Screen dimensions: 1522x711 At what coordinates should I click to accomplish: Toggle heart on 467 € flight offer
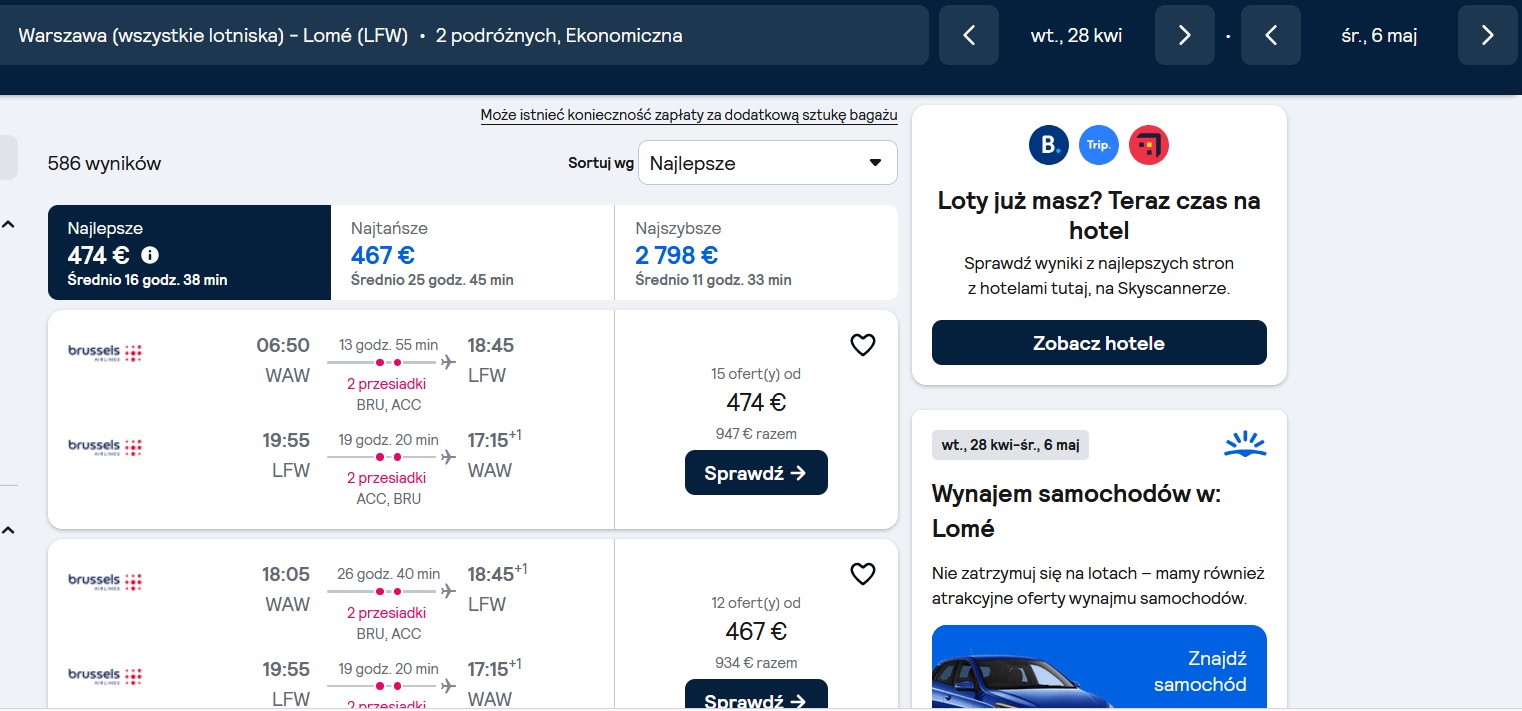click(x=862, y=574)
